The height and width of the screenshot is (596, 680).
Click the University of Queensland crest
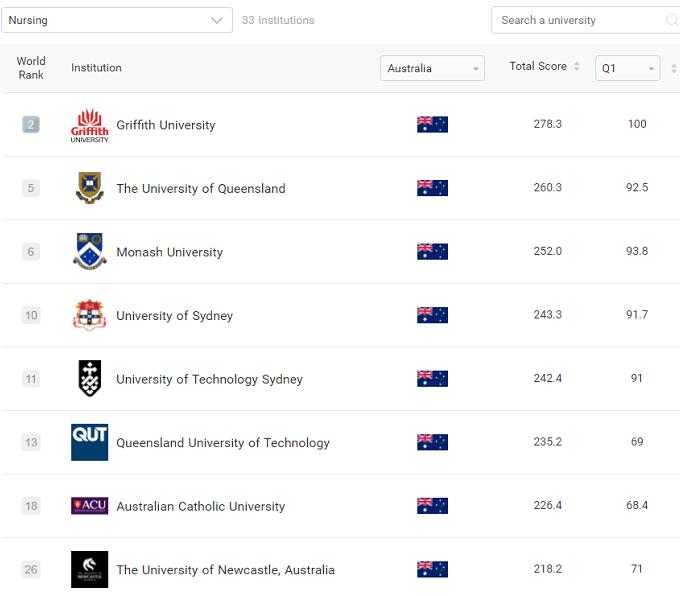pos(89,188)
